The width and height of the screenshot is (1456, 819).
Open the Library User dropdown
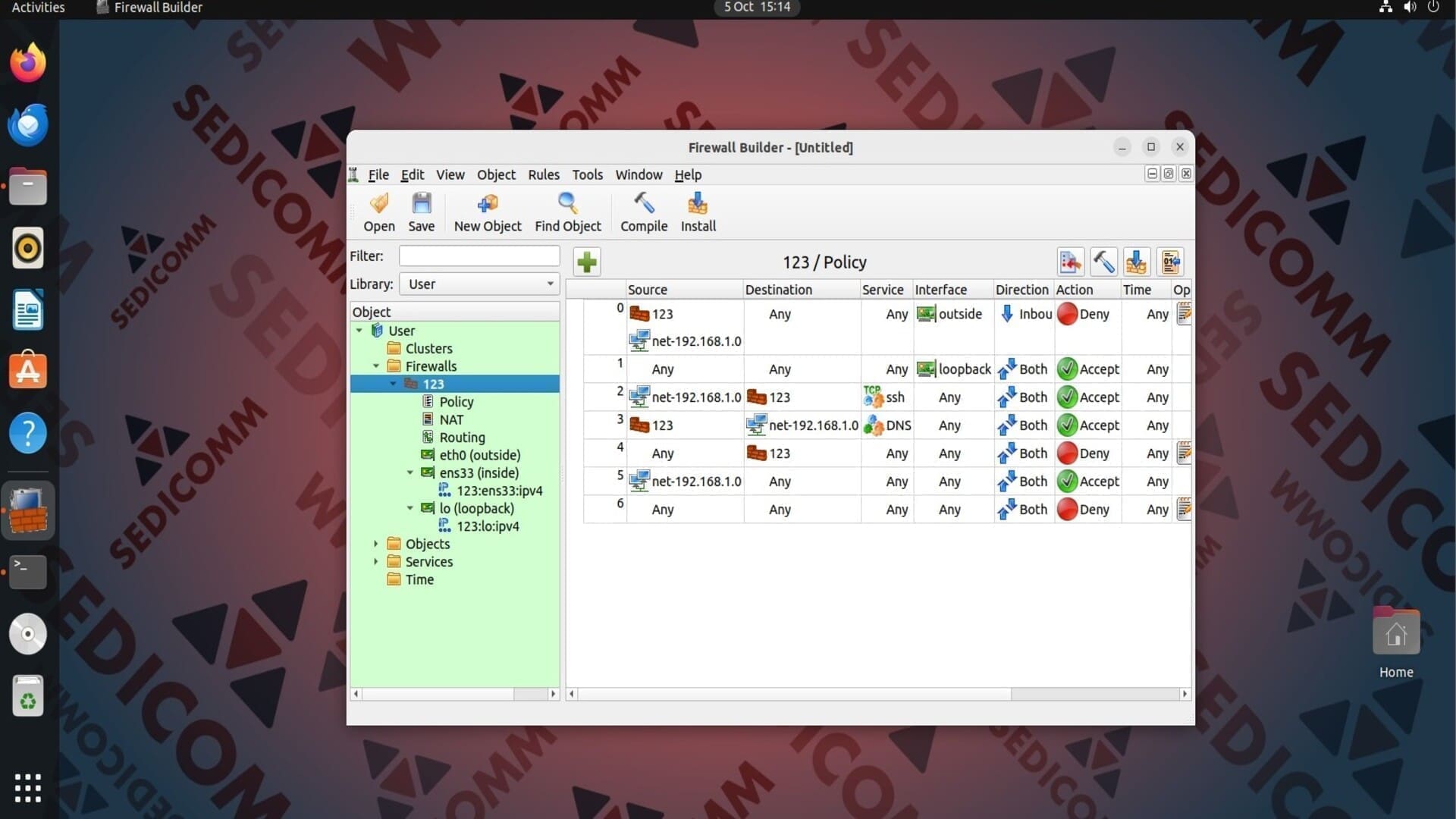click(479, 284)
